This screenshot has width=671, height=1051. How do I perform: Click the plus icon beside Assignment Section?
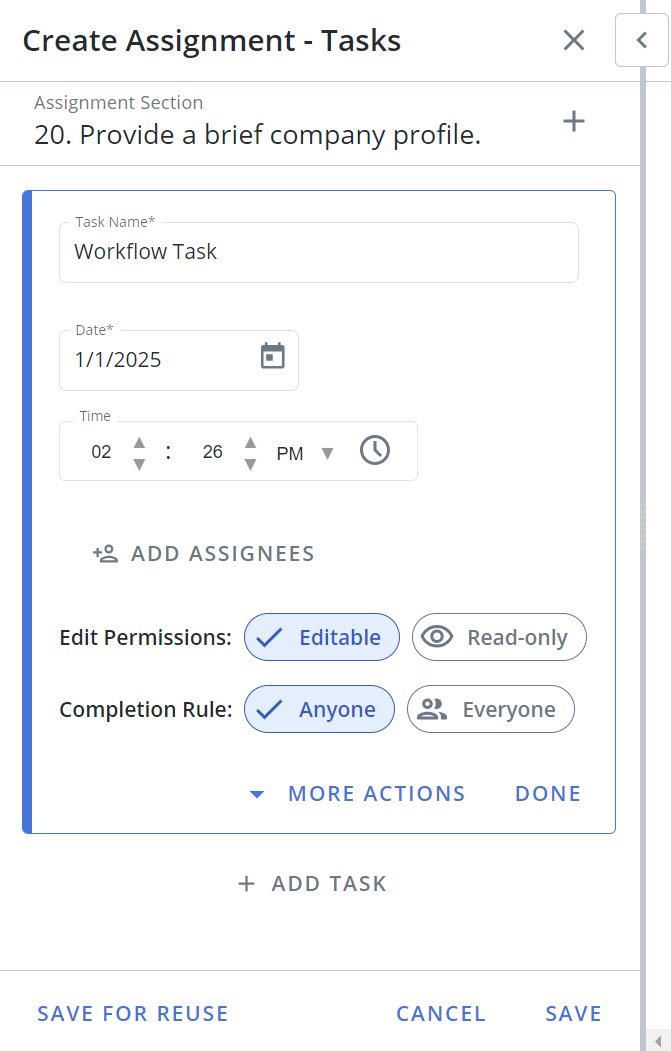point(574,121)
